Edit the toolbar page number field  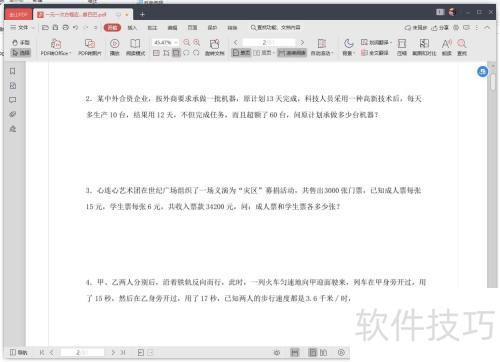(269, 42)
